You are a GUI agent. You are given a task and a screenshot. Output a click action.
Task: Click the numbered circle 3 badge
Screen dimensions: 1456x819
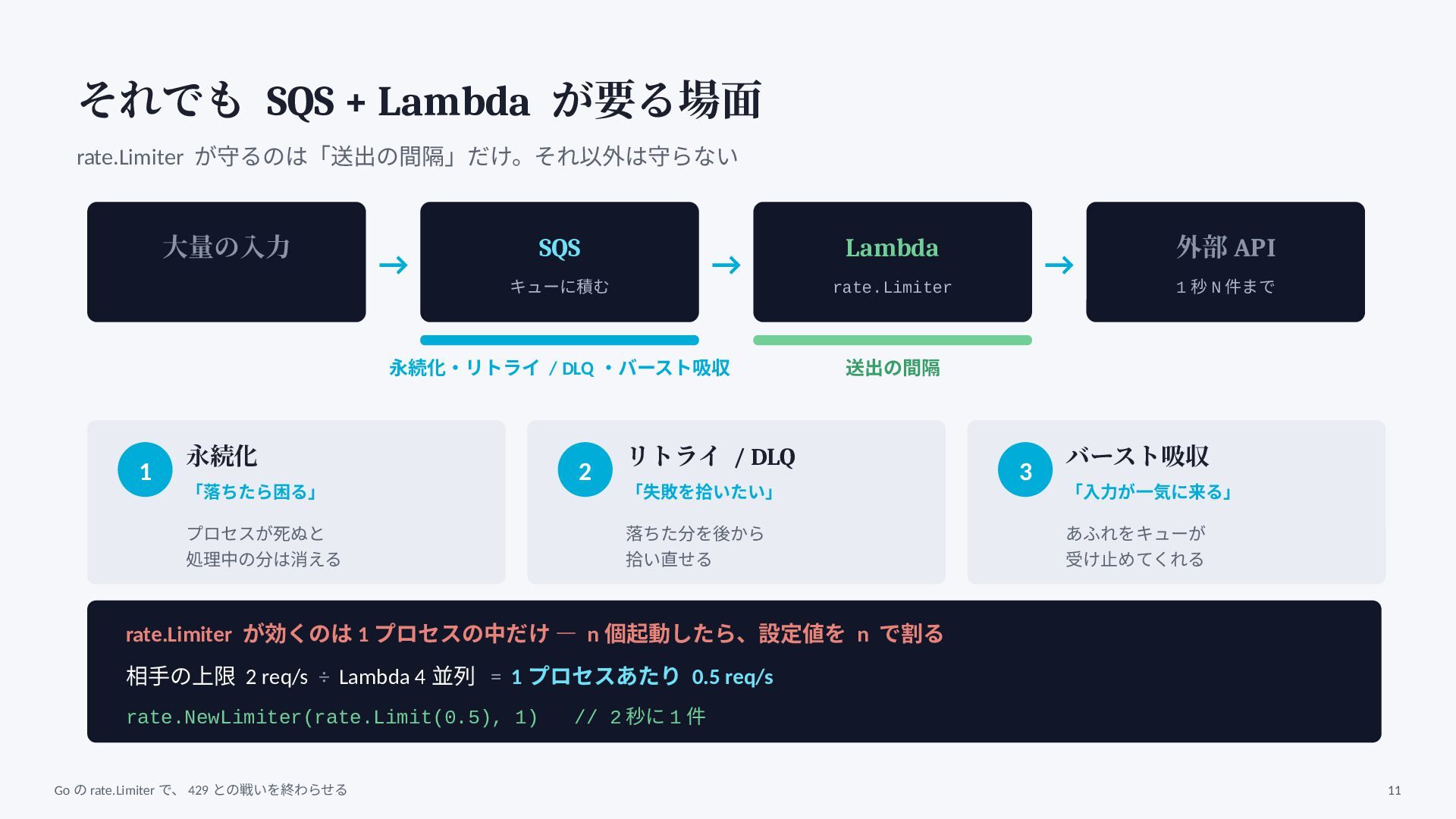point(1025,470)
